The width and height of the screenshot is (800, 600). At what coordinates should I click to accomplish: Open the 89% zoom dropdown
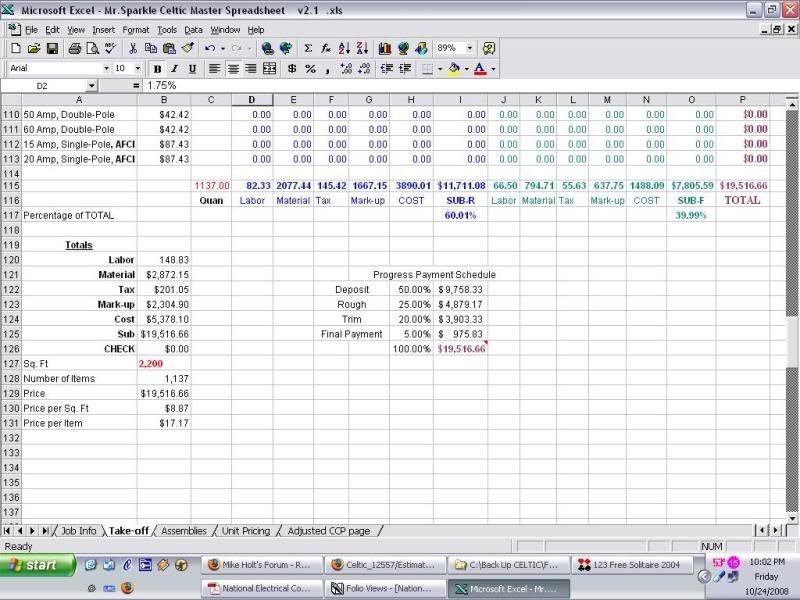(469, 48)
